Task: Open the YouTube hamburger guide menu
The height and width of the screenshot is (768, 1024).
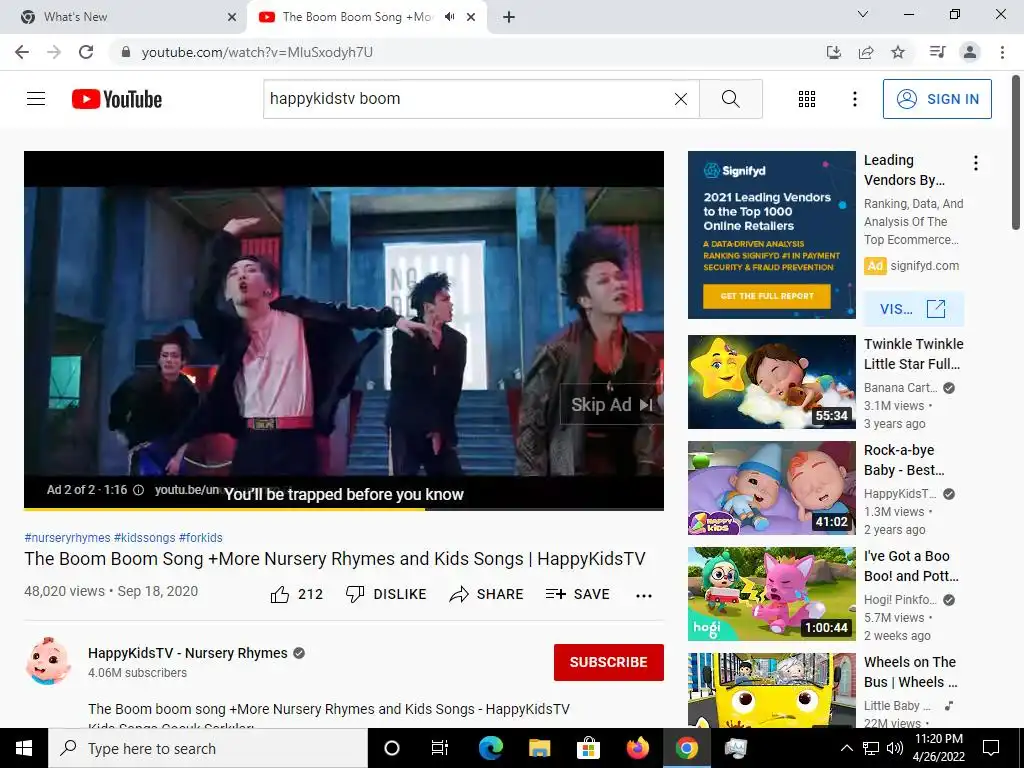Action: (x=36, y=99)
